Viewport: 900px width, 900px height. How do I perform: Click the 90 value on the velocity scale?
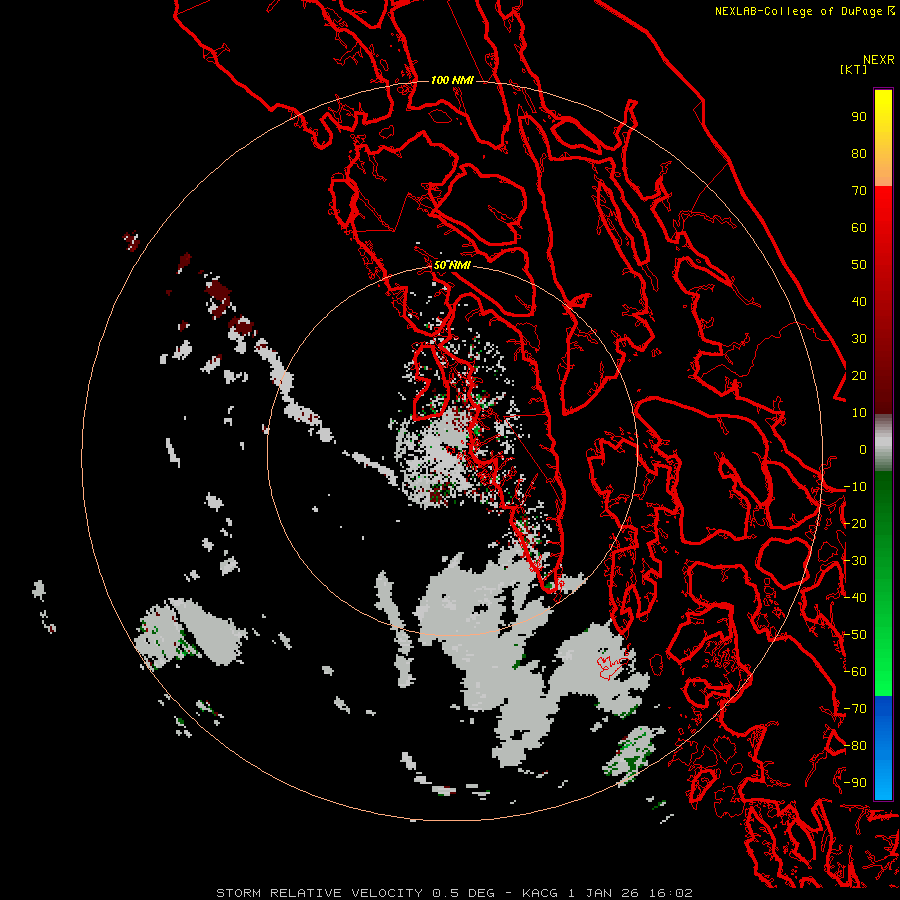click(859, 117)
